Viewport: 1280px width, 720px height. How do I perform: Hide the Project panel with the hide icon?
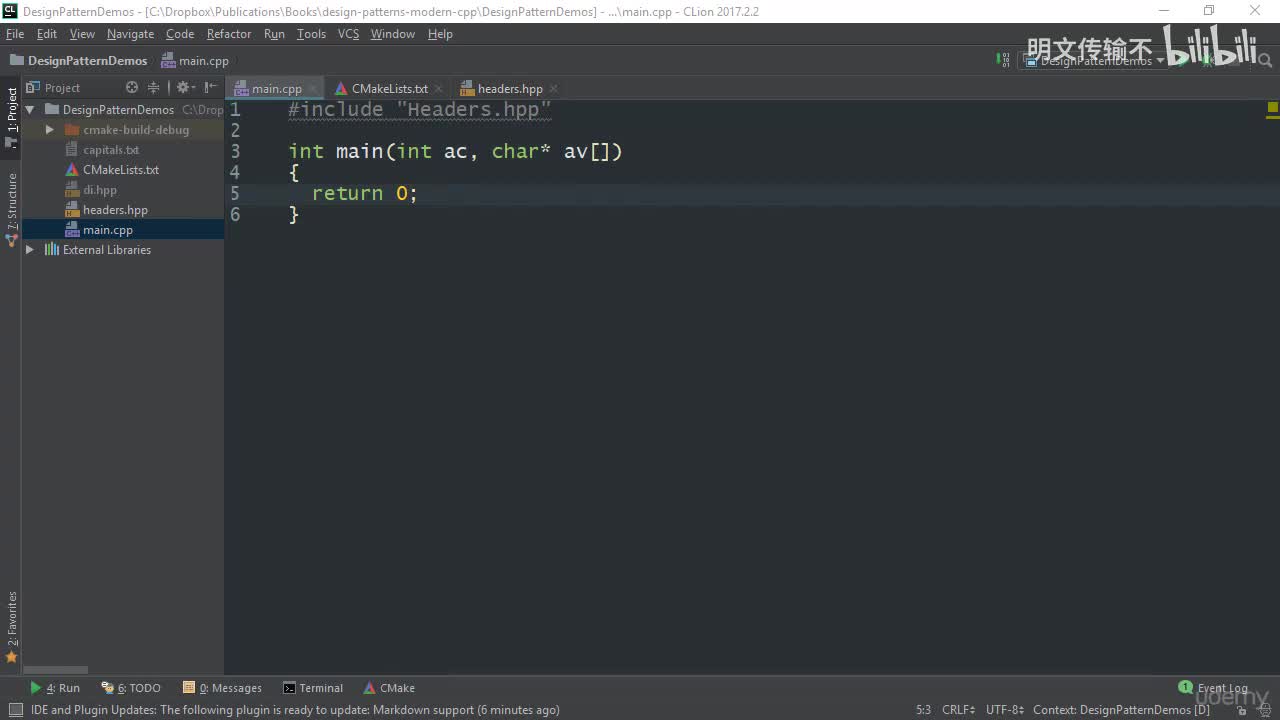tap(211, 88)
